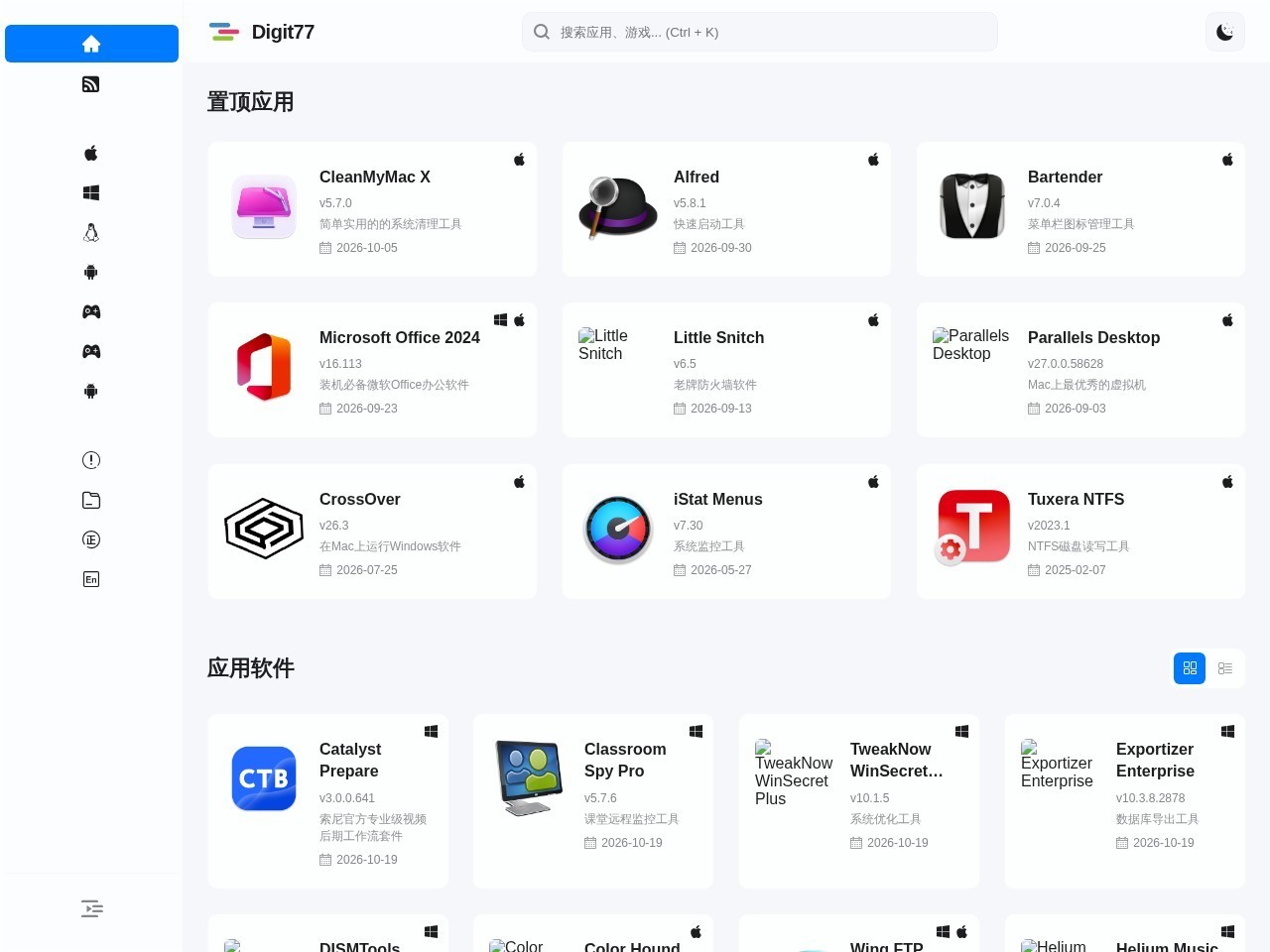The height and width of the screenshot is (952, 1270).
Task: Click the iStat Menus gauge icon
Action: click(x=618, y=530)
